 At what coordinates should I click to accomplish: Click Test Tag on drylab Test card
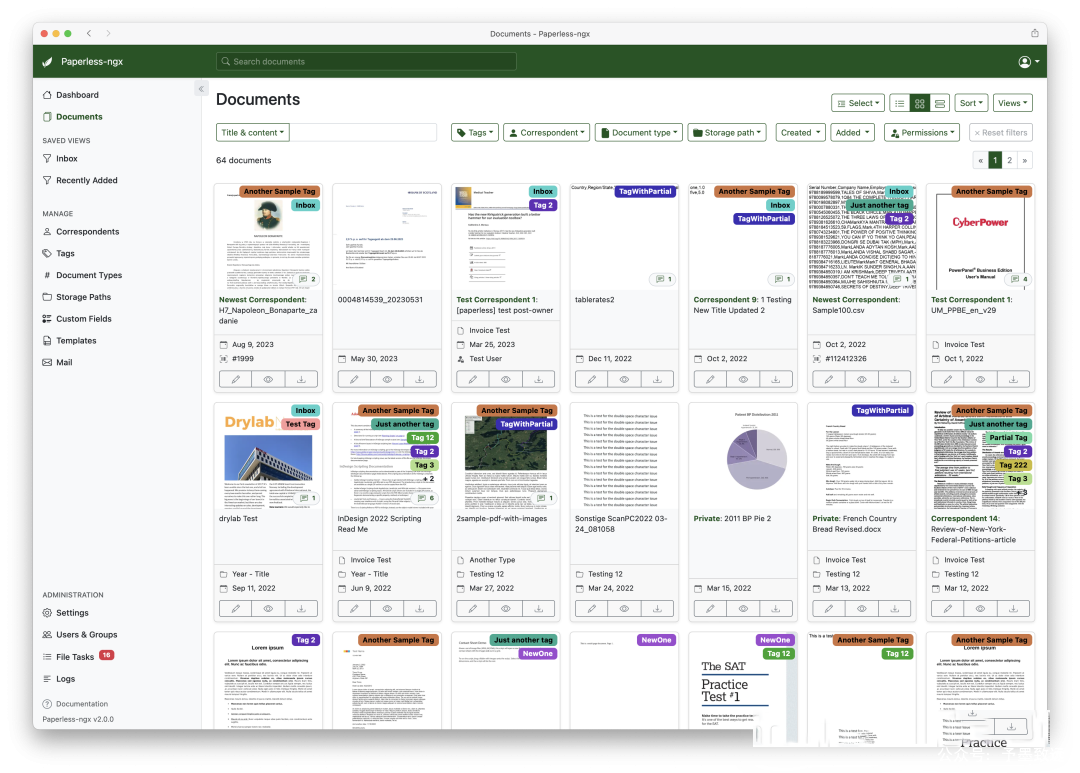pyautogui.click(x=300, y=424)
